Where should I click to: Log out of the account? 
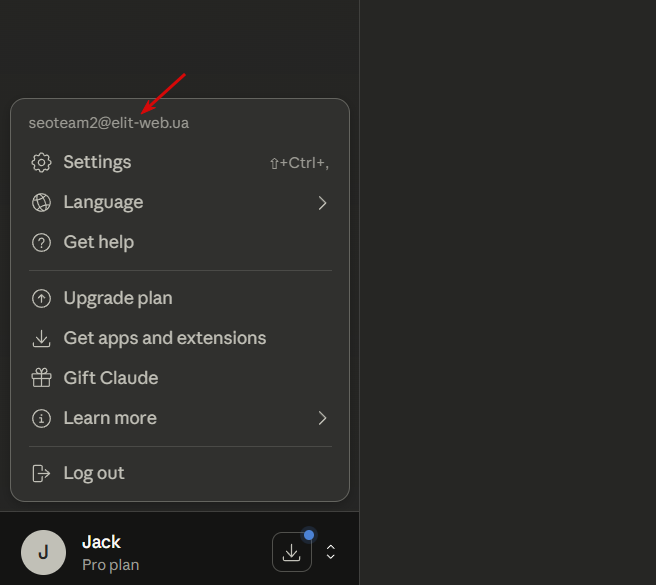point(94,474)
